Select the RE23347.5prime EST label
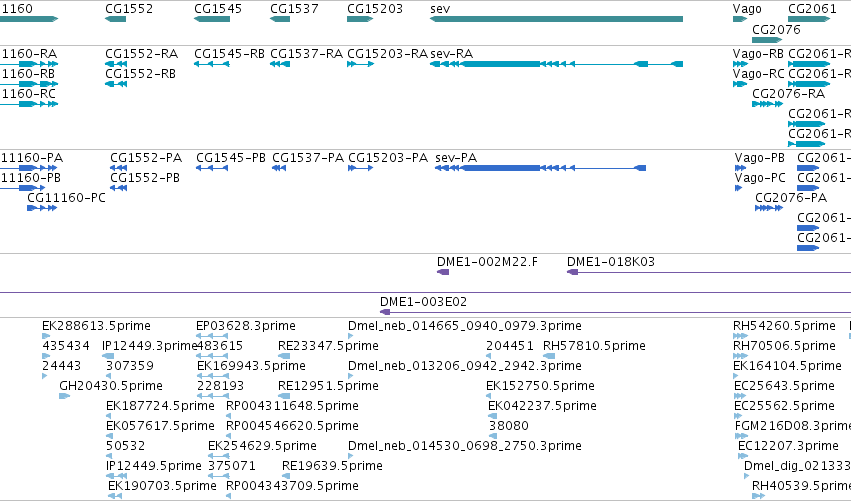This screenshot has height=501, width=851. point(328,346)
